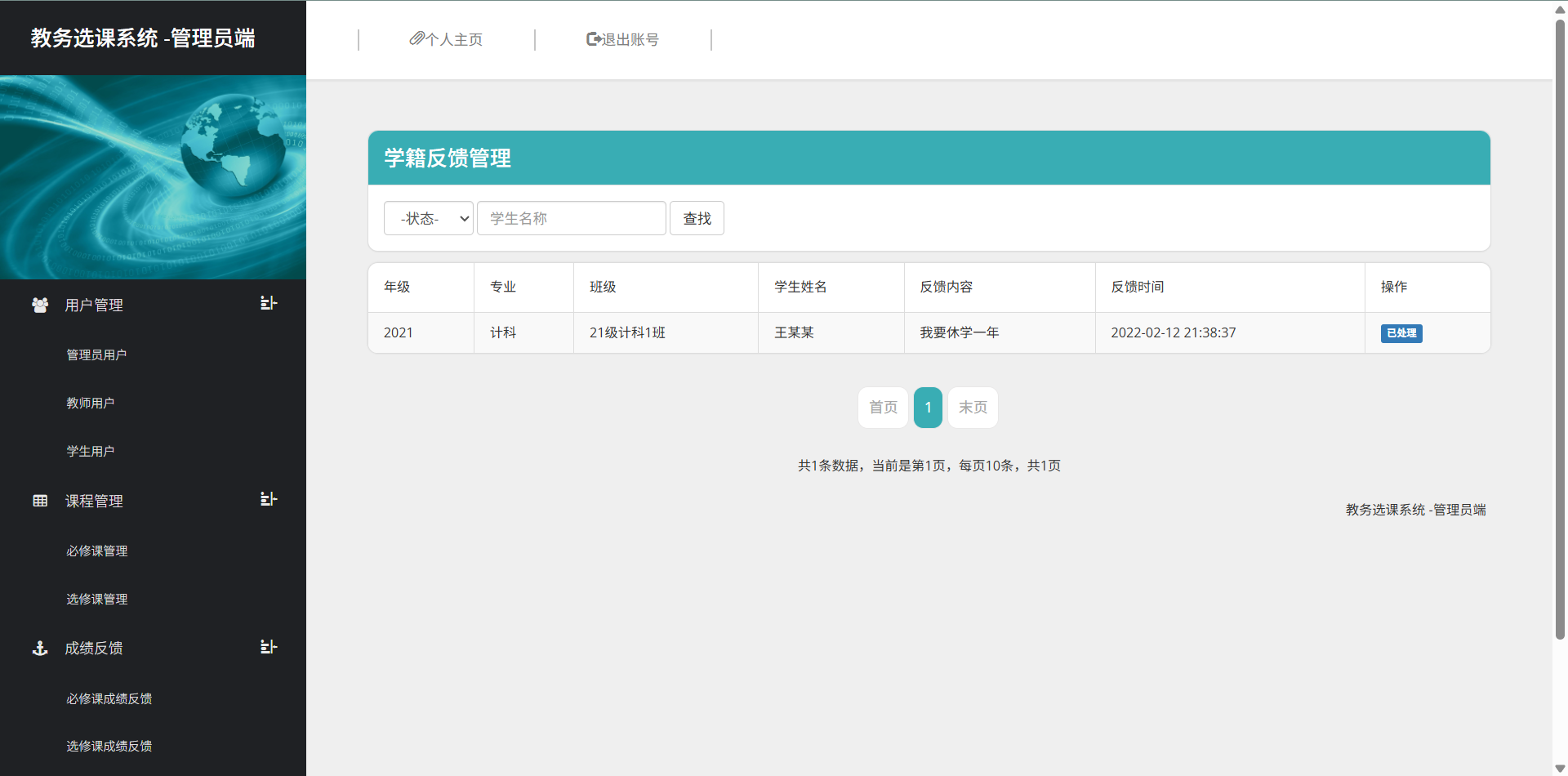
Task: Go to the 末页 pagination button
Action: pyautogui.click(x=973, y=407)
